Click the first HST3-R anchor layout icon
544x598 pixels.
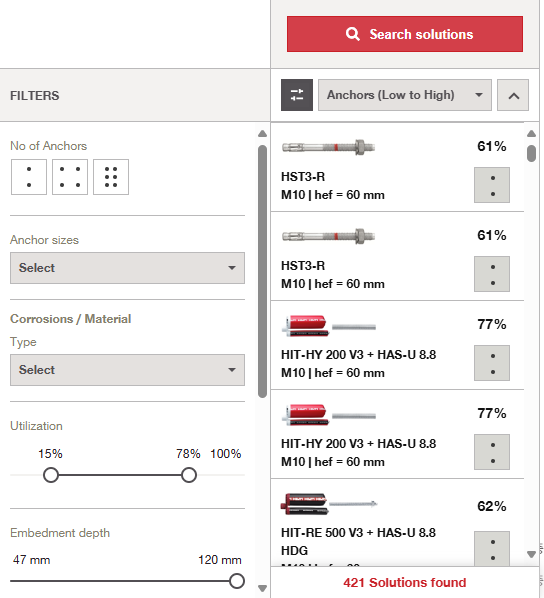coord(492,185)
